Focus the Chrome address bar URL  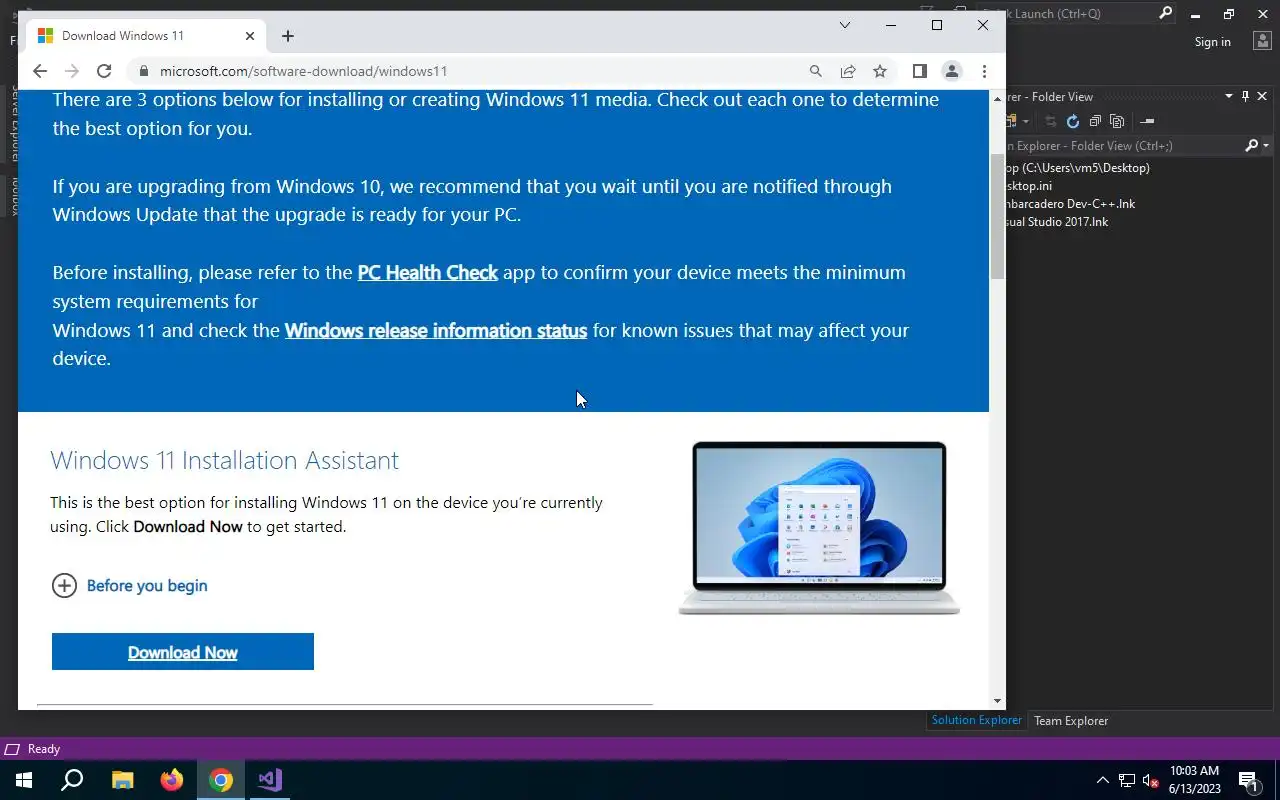click(304, 71)
